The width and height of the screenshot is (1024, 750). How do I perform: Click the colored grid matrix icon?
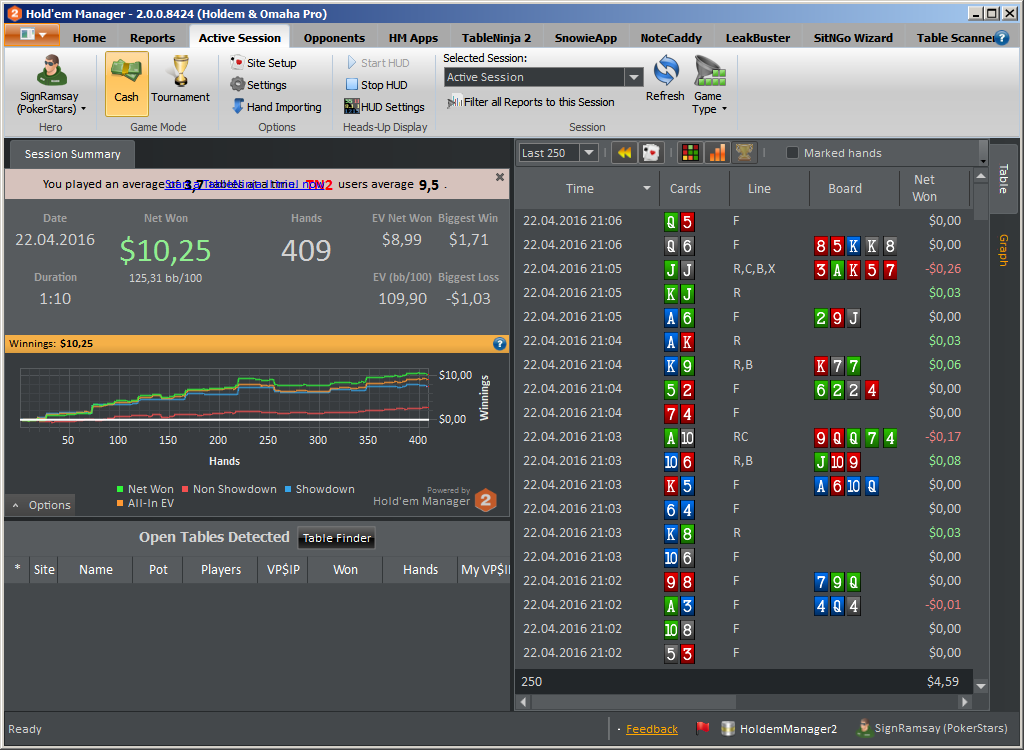(690, 153)
